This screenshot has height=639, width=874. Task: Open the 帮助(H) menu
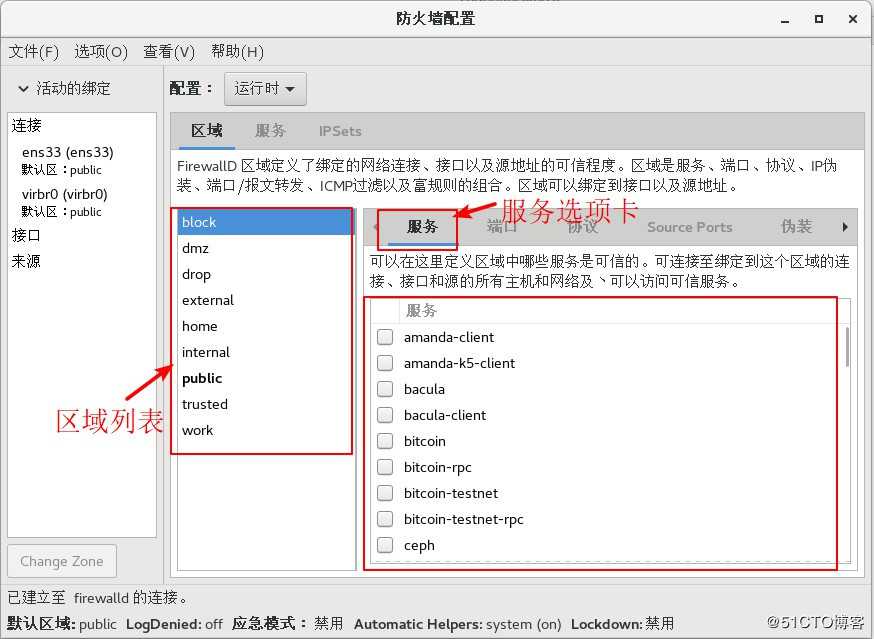pos(237,52)
